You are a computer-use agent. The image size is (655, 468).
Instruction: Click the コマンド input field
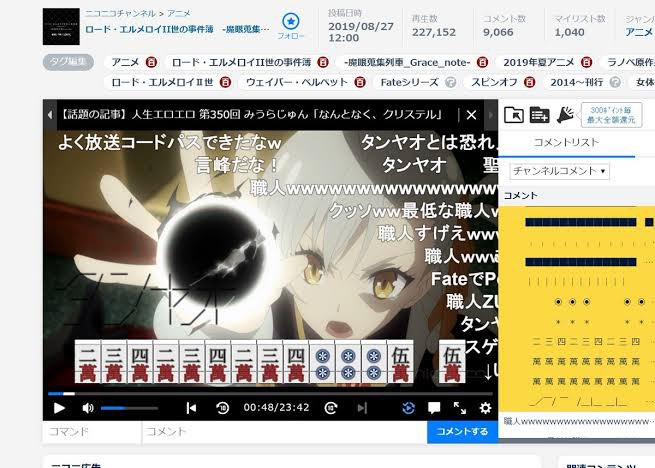92,432
